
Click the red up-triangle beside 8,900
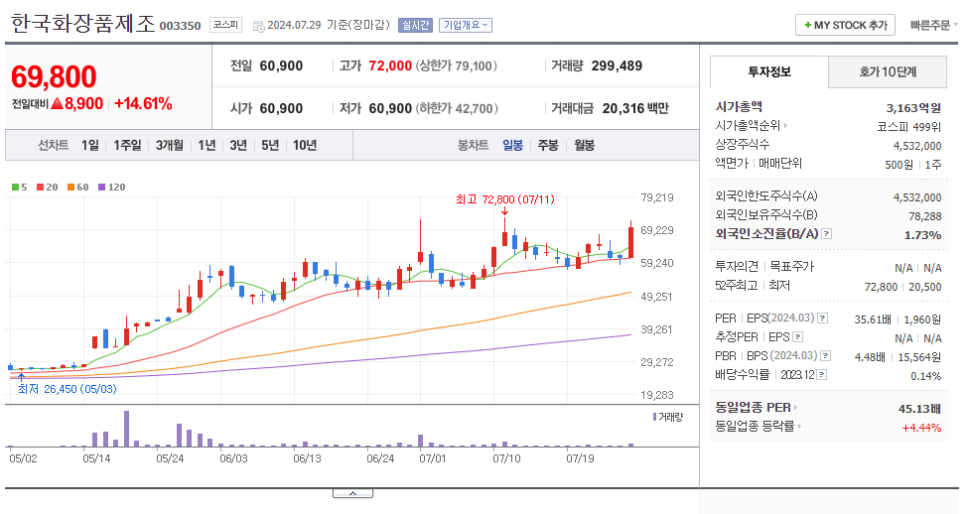pyautogui.click(x=57, y=104)
